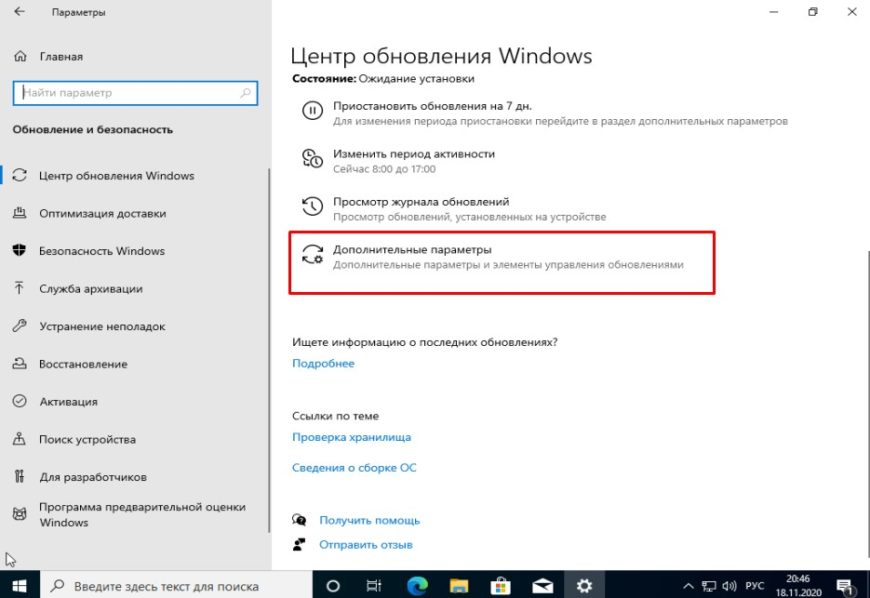
Task: Click Приостановить обновления на 7 дн.
Action: (x=432, y=106)
